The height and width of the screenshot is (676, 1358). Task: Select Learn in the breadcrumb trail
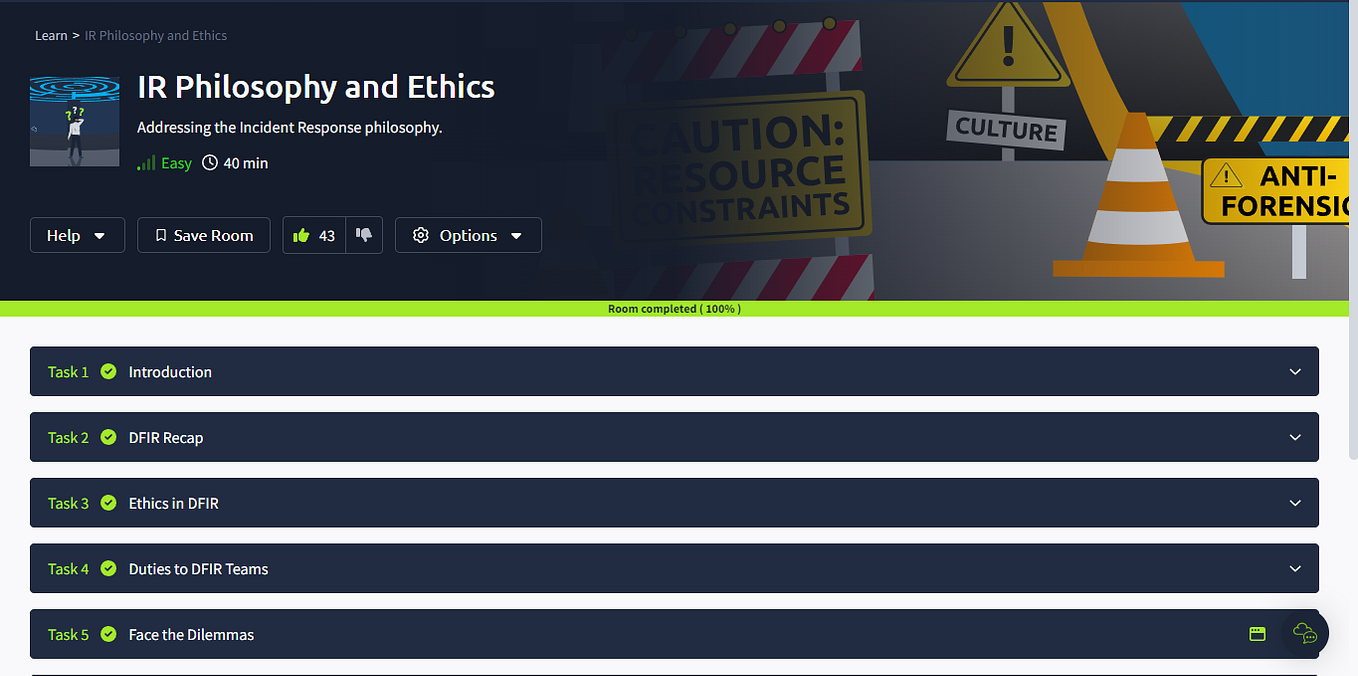[x=51, y=35]
